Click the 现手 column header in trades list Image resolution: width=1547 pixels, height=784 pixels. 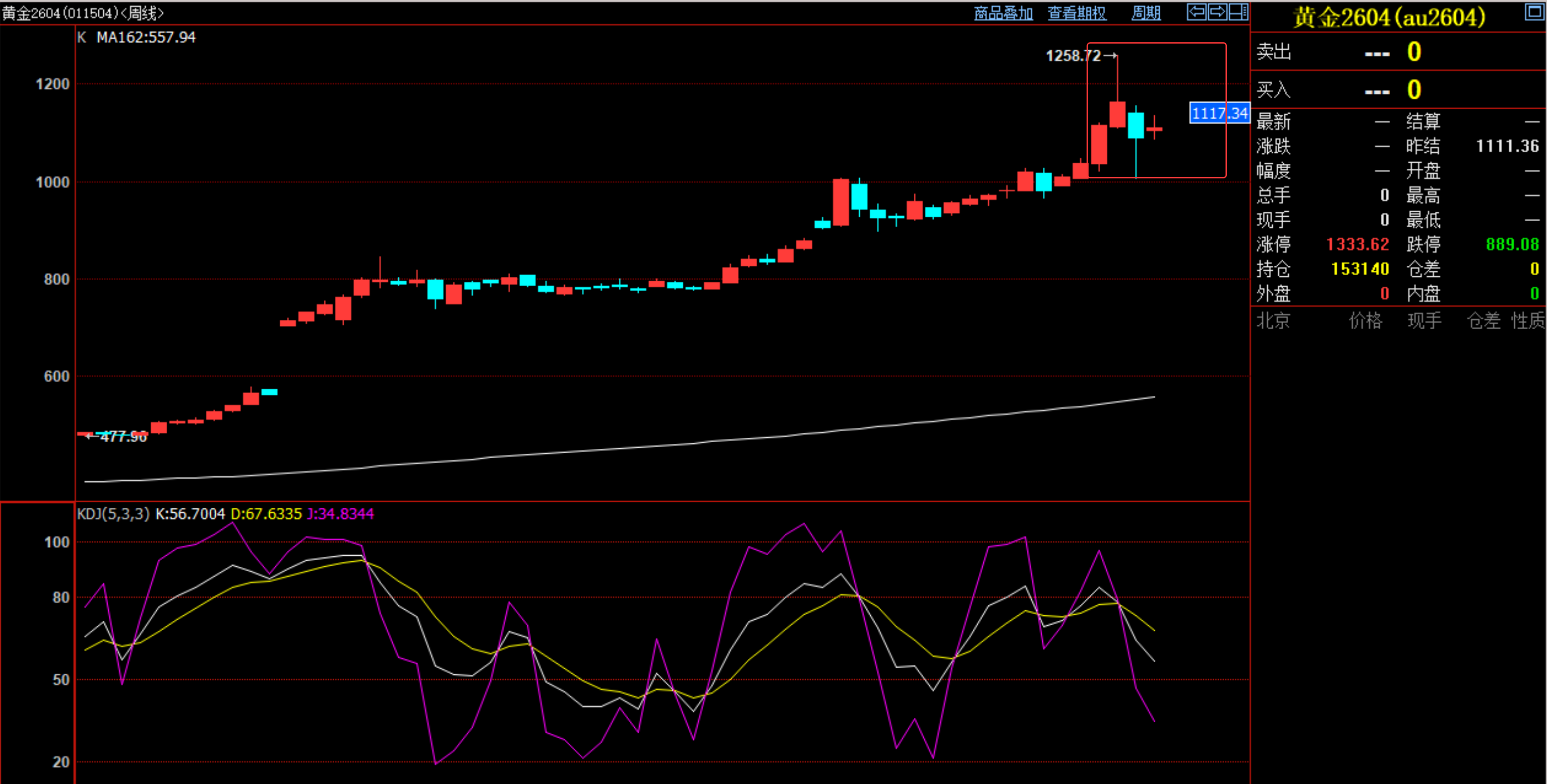point(1424,320)
